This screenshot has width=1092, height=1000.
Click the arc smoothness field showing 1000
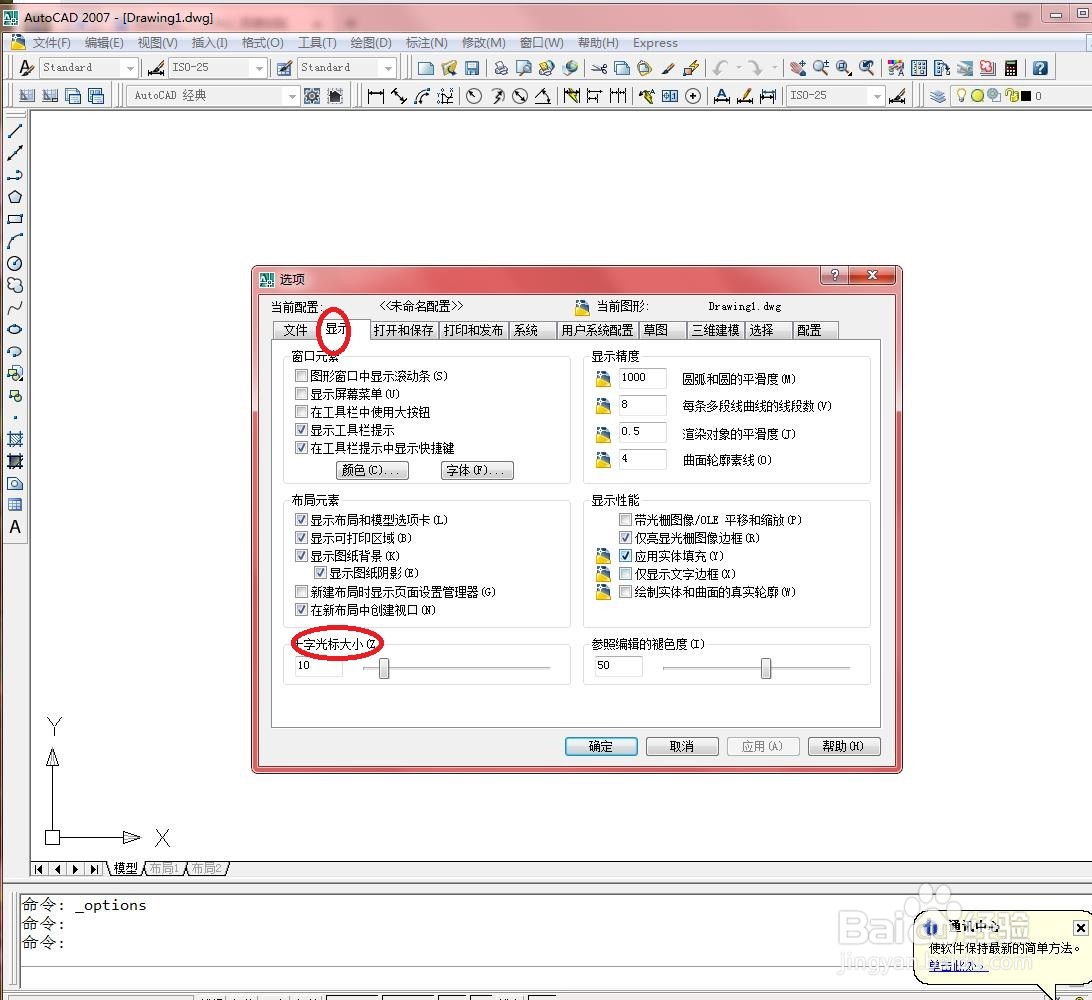coord(642,377)
